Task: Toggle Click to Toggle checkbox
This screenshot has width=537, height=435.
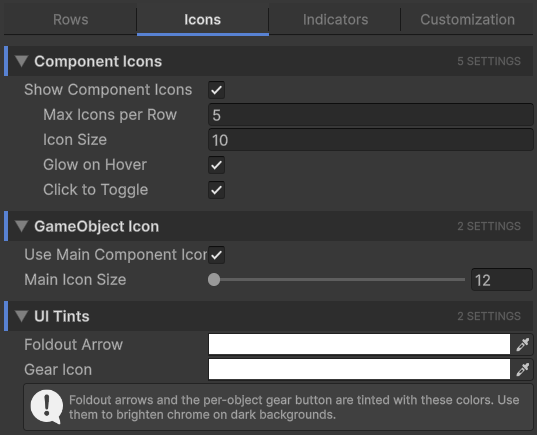Action: pyautogui.click(x=216, y=190)
